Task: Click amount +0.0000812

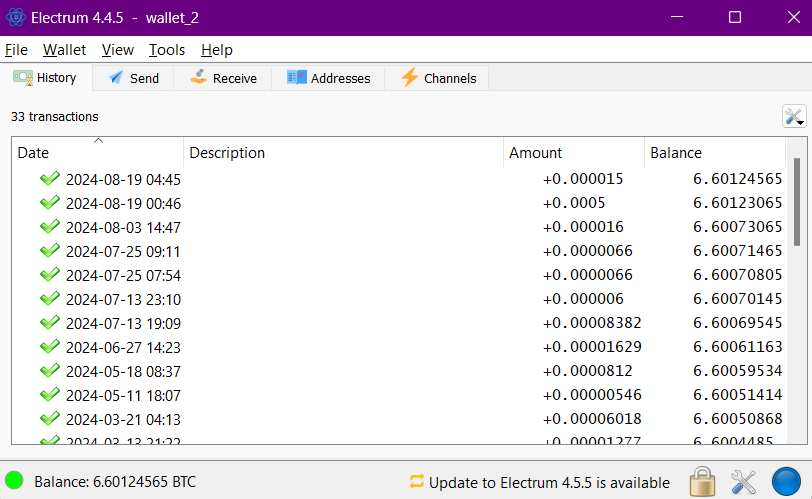Action: (x=588, y=371)
